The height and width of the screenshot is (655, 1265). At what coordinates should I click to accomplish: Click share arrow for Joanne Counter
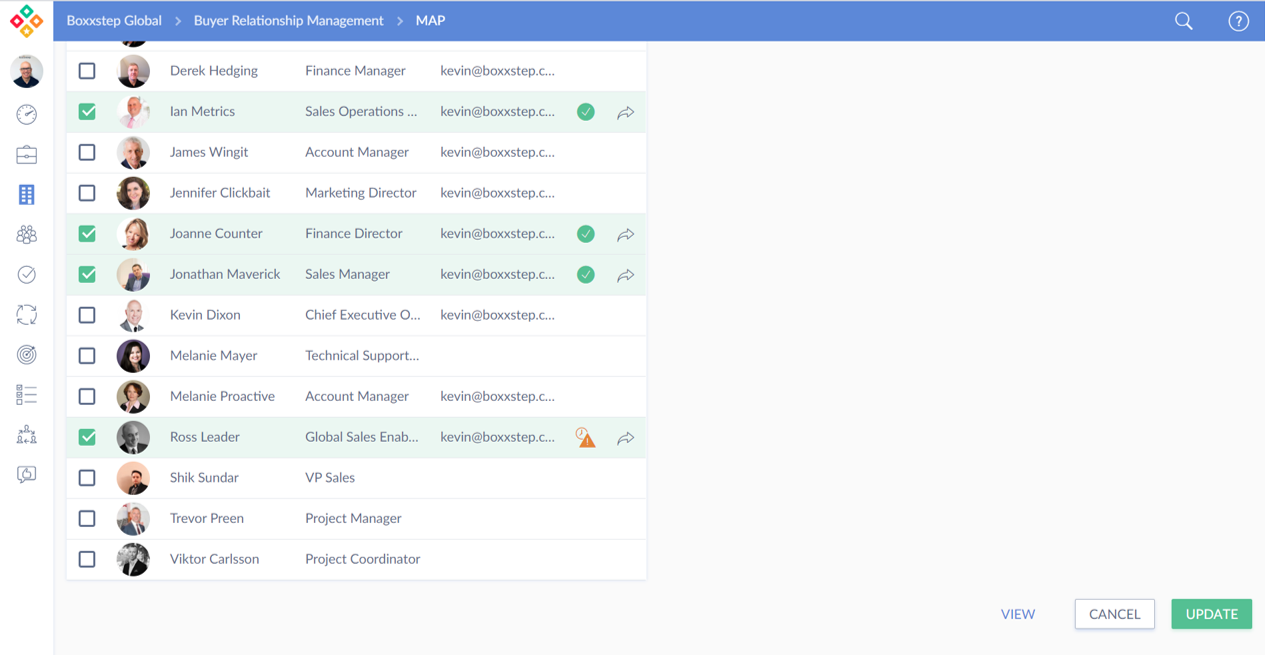[626, 235]
